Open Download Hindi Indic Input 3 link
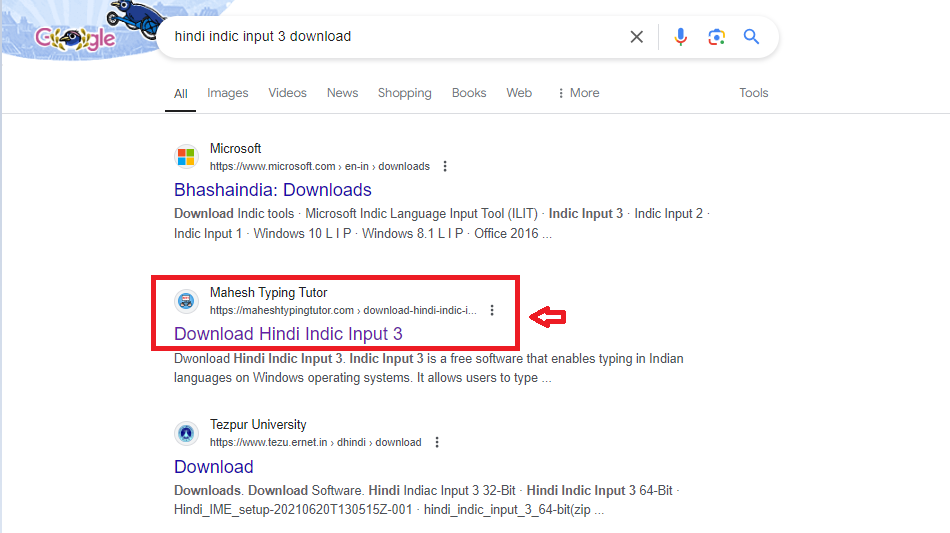This screenshot has width=950, height=533. click(x=288, y=334)
